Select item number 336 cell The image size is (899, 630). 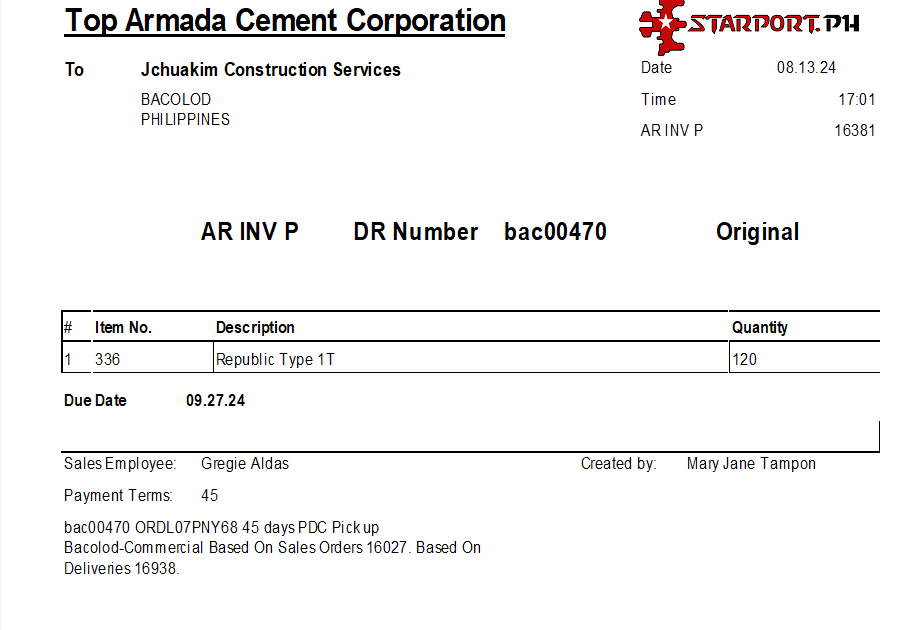108,360
